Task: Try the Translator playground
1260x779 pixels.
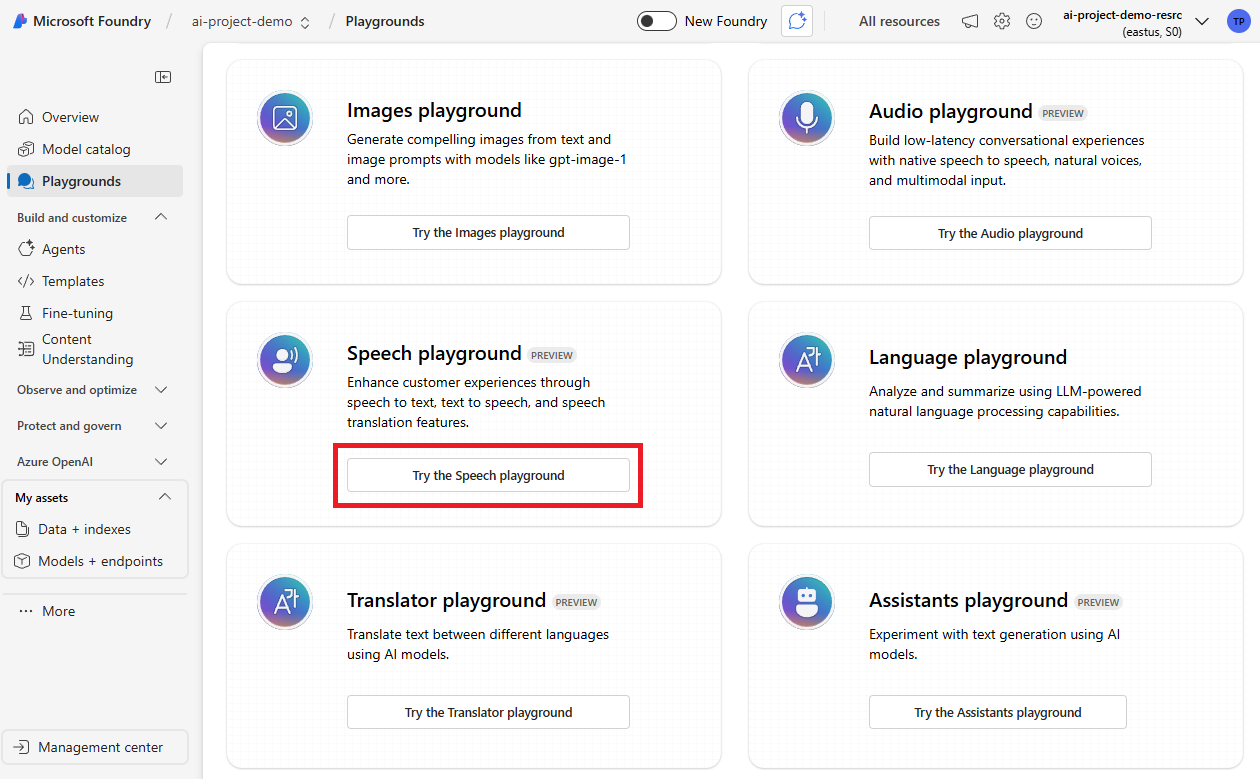Action: [x=488, y=712]
